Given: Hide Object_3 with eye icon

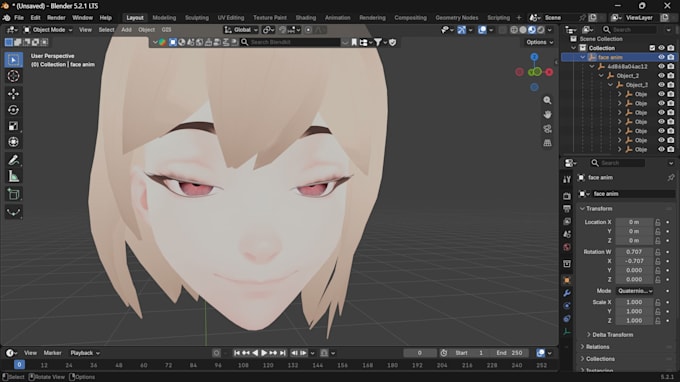Looking at the screenshot, I should coord(661,85).
